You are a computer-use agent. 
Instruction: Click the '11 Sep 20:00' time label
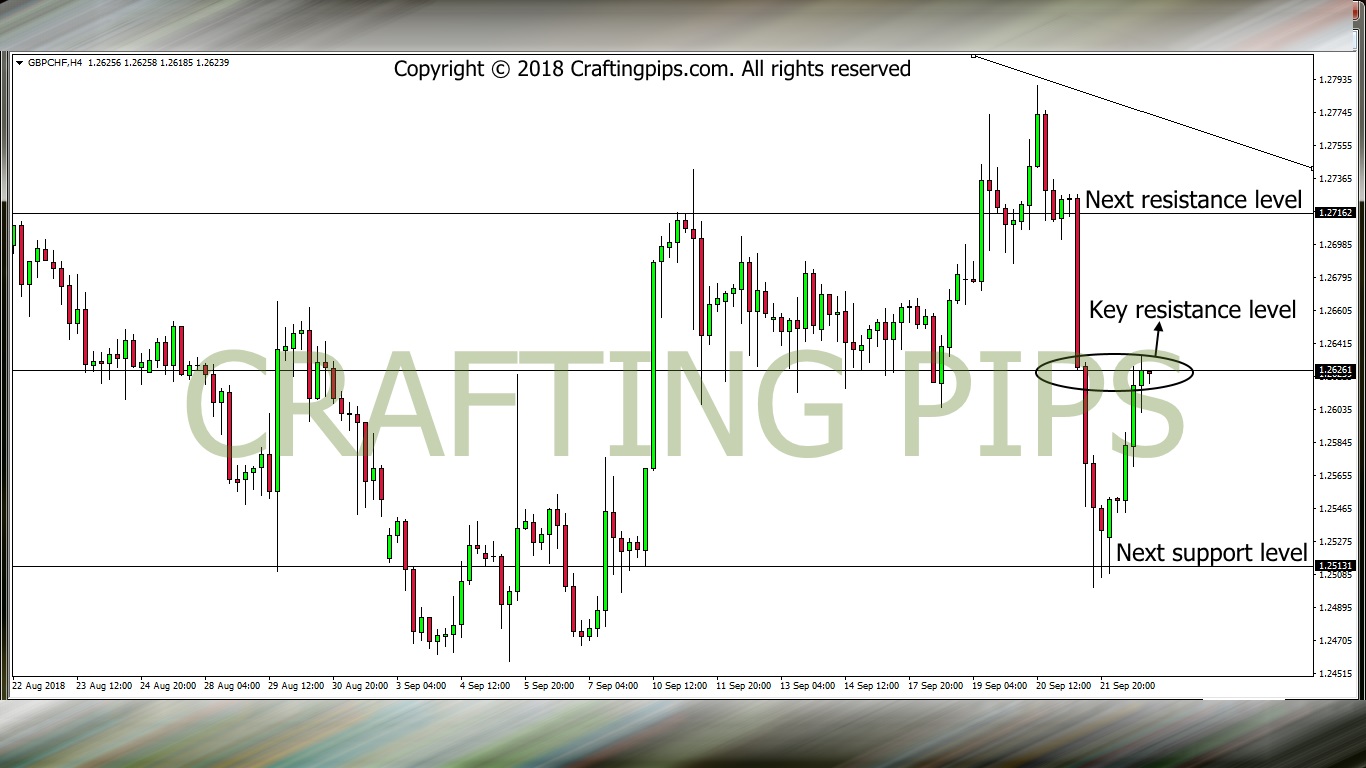point(744,686)
